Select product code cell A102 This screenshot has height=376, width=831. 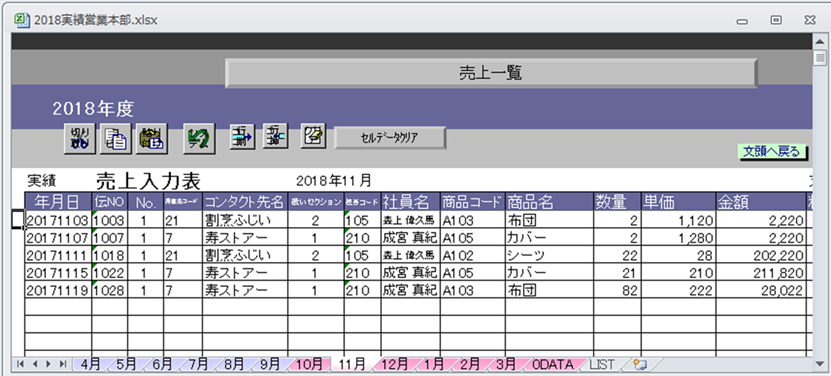[x=473, y=255]
